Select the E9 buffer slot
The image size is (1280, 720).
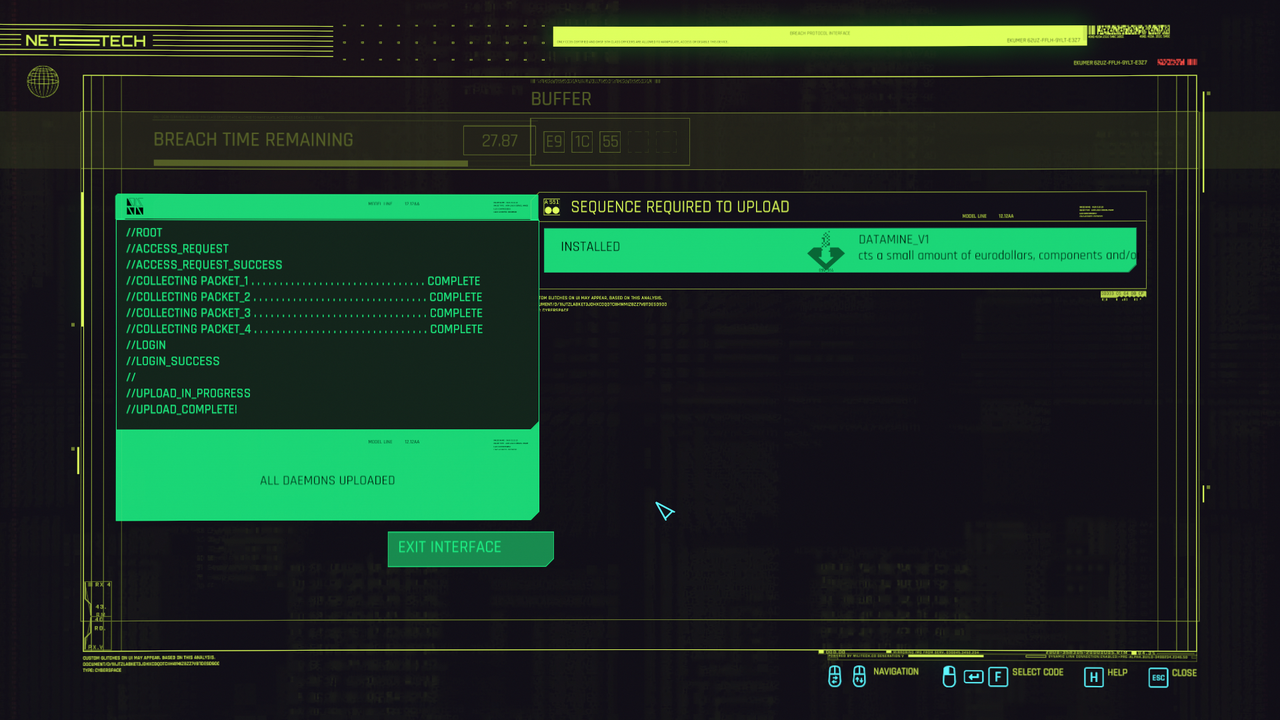(554, 142)
